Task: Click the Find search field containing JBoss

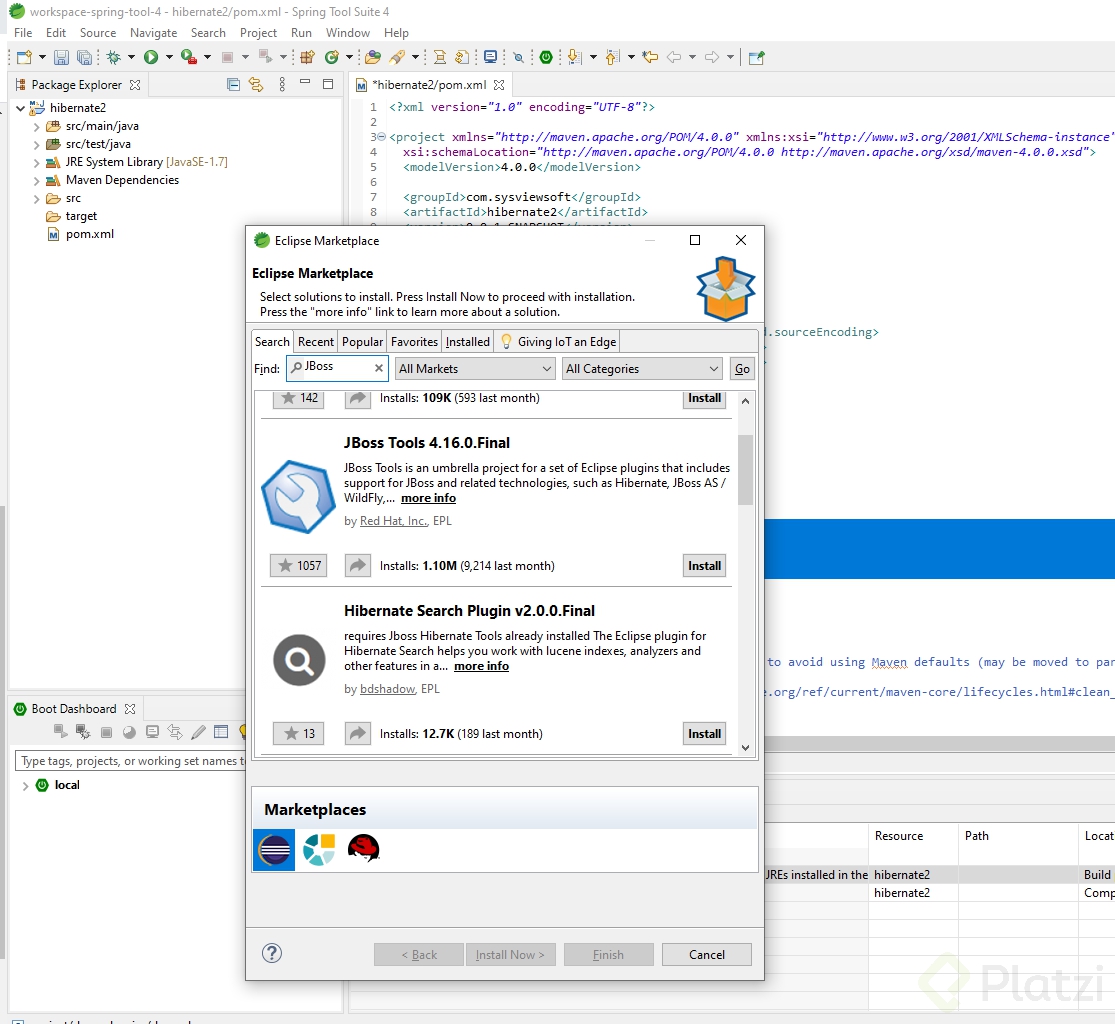Action: (x=337, y=368)
